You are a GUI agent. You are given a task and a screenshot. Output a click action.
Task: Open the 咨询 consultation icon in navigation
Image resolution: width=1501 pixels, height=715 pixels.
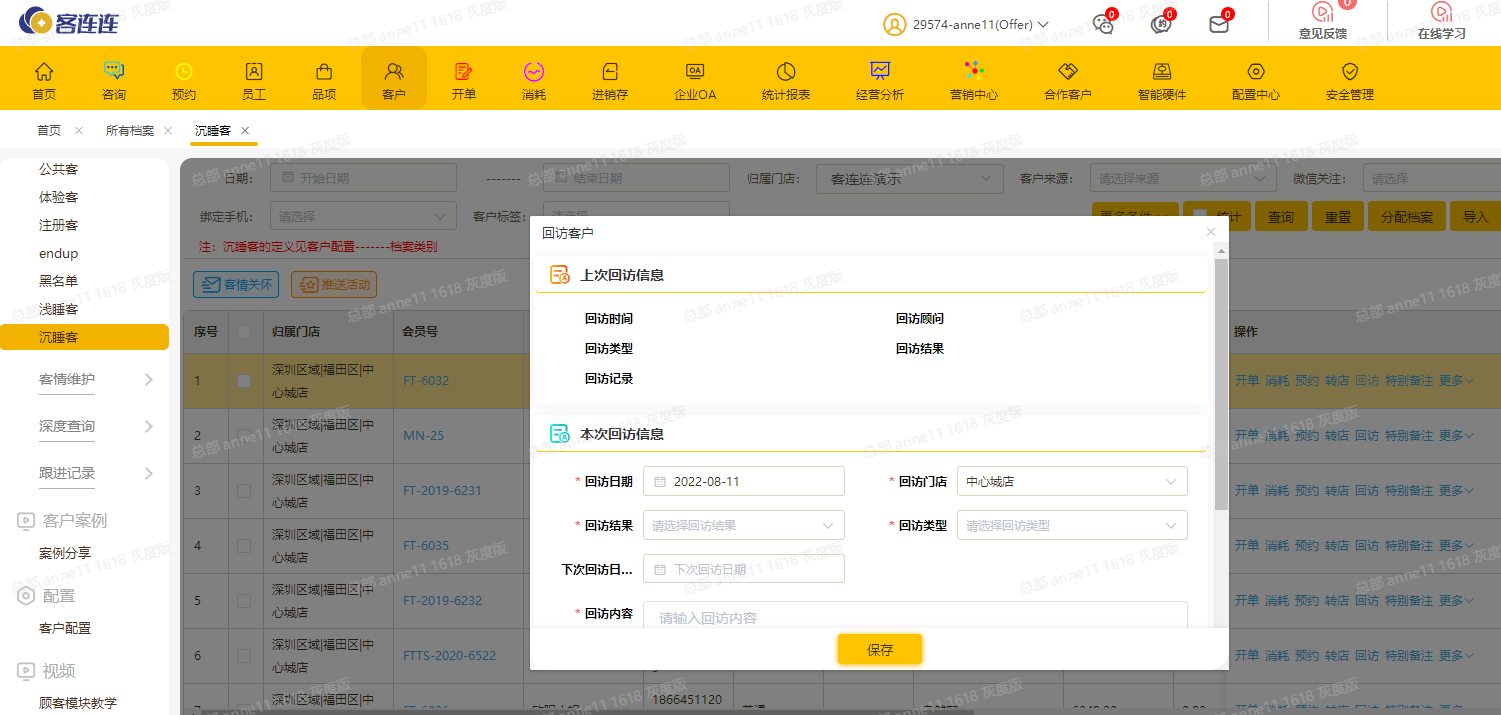pyautogui.click(x=114, y=72)
